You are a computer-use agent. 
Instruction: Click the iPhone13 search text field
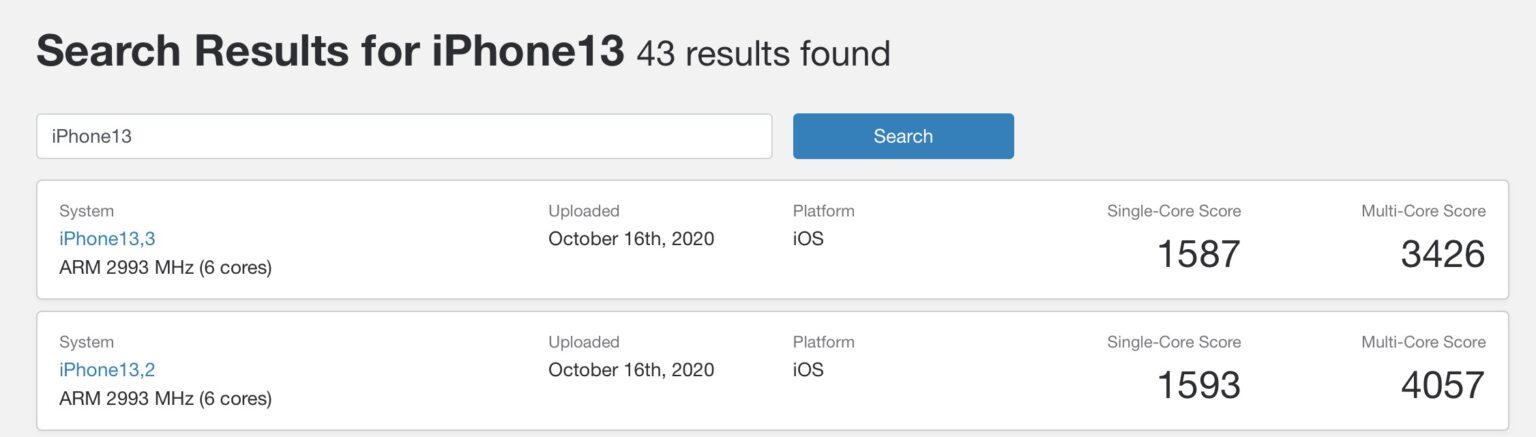[x=404, y=136]
